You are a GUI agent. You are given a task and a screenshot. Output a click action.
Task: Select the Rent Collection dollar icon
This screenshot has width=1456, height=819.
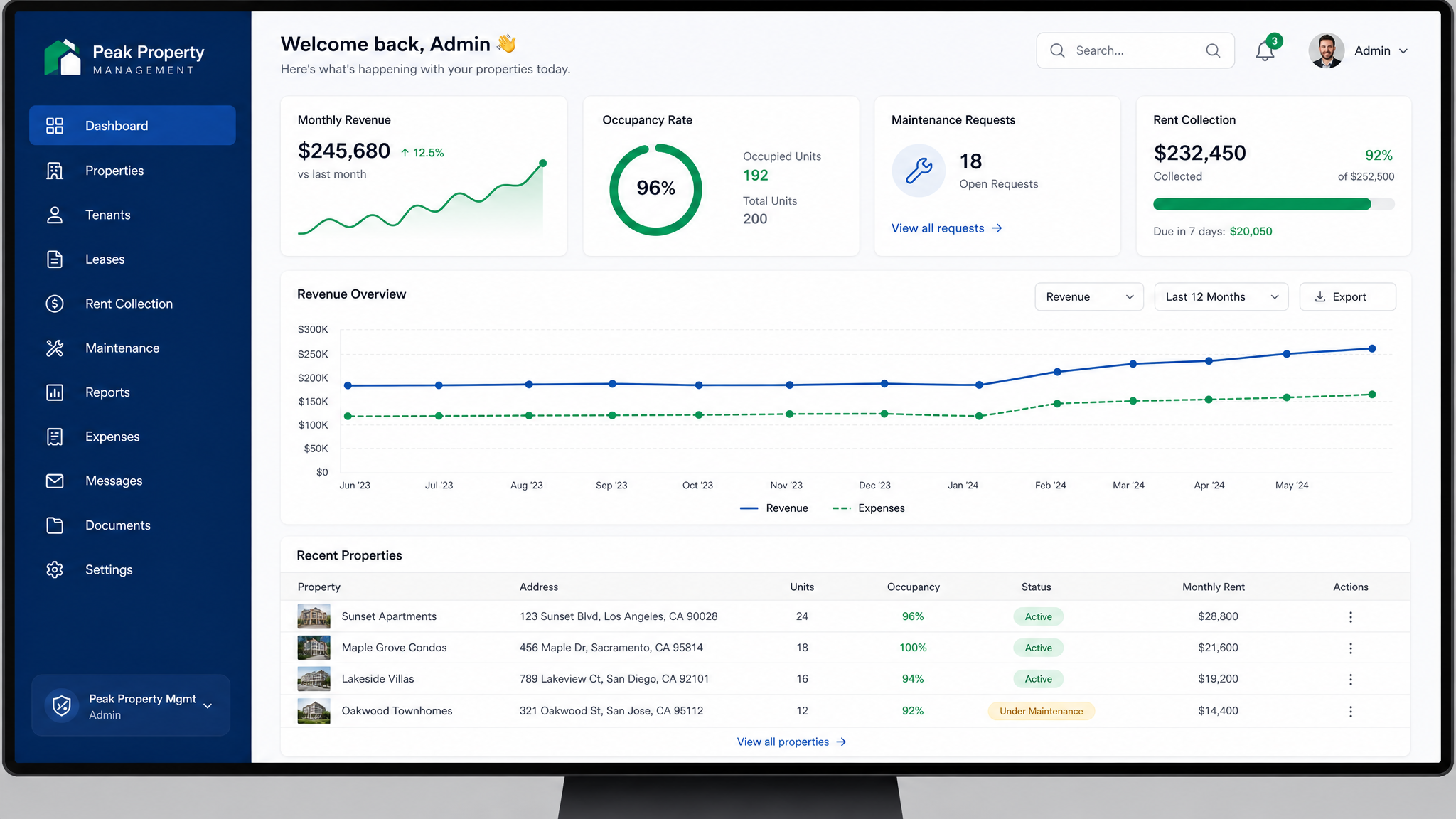point(55,304)
